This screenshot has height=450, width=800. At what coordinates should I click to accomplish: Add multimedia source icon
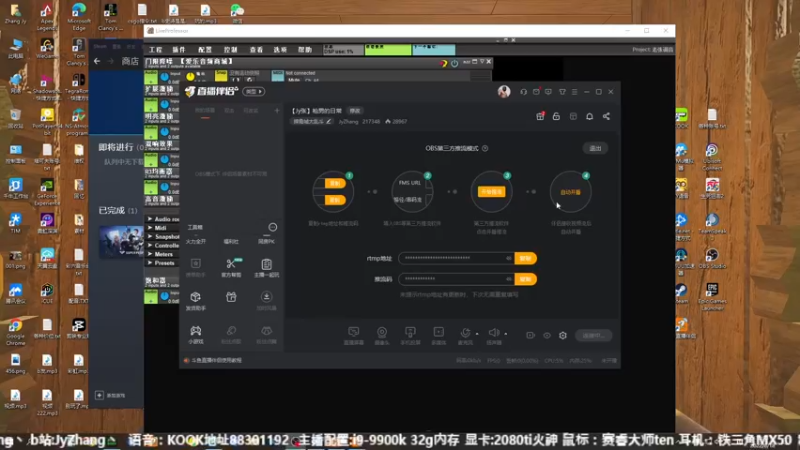tap(439, 332)
